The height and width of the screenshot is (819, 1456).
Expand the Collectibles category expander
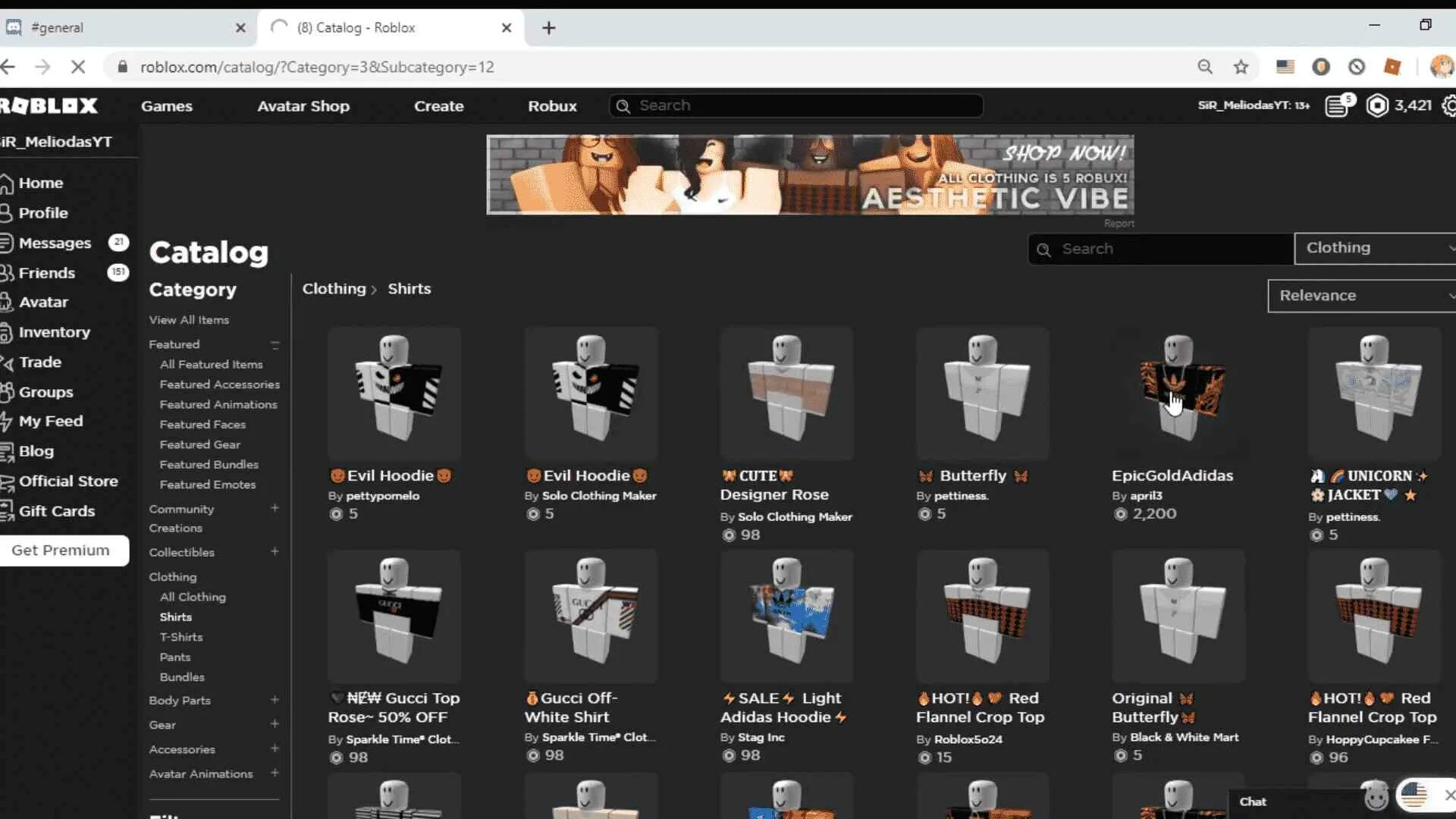tap(275, 552)
